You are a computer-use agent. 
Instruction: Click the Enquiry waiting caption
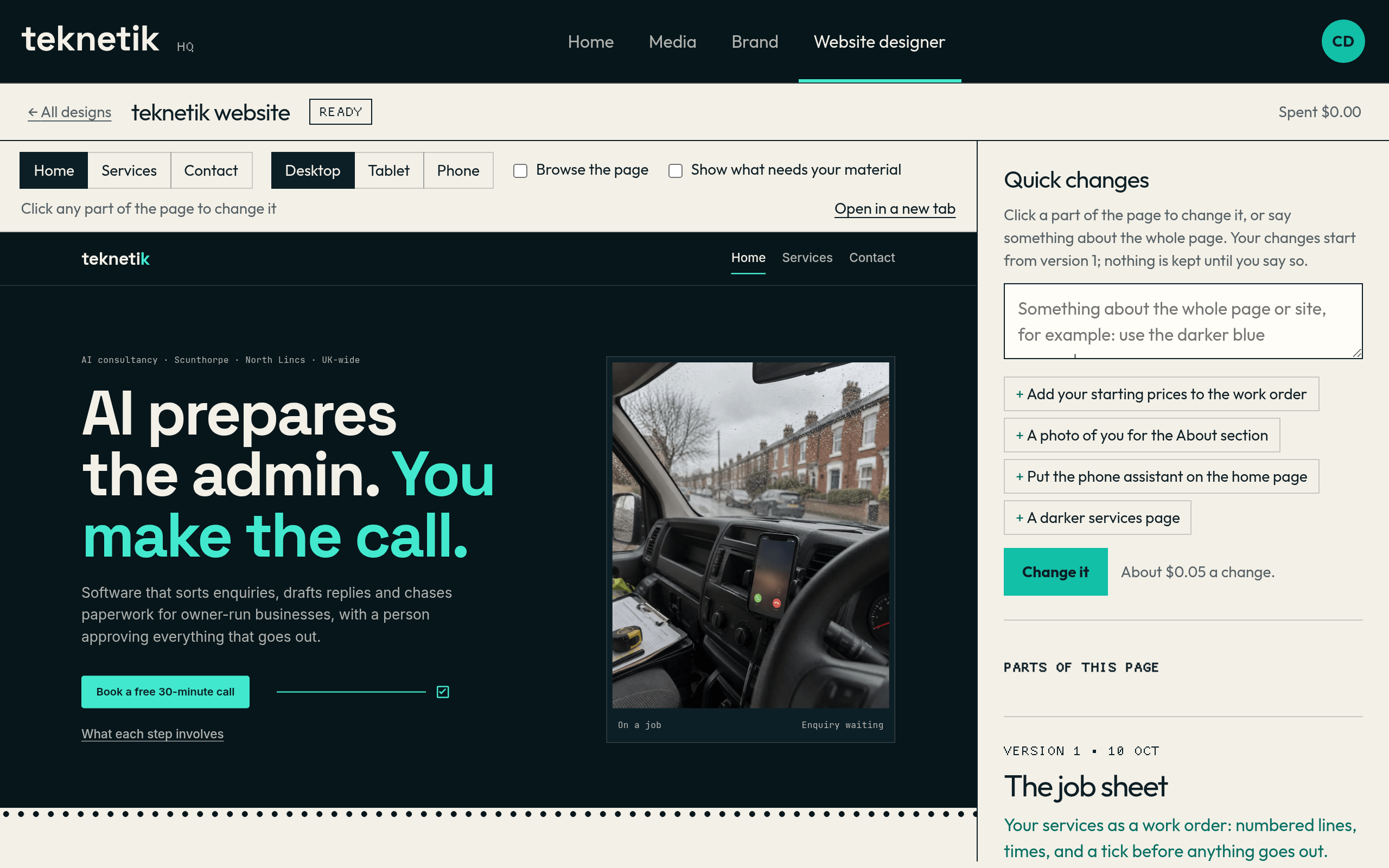pyautogui.click(x=842, y=725)
